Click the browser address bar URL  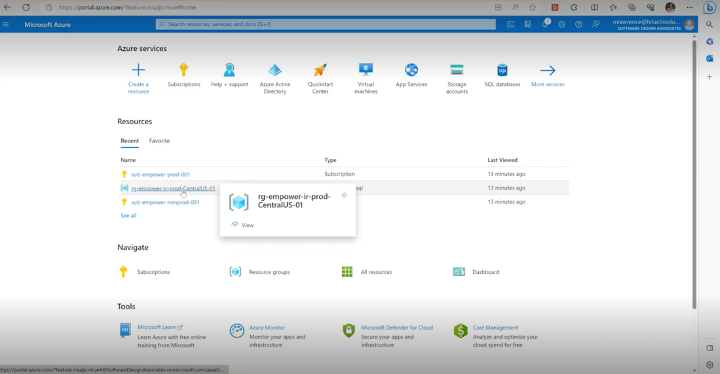pos(127,7)
